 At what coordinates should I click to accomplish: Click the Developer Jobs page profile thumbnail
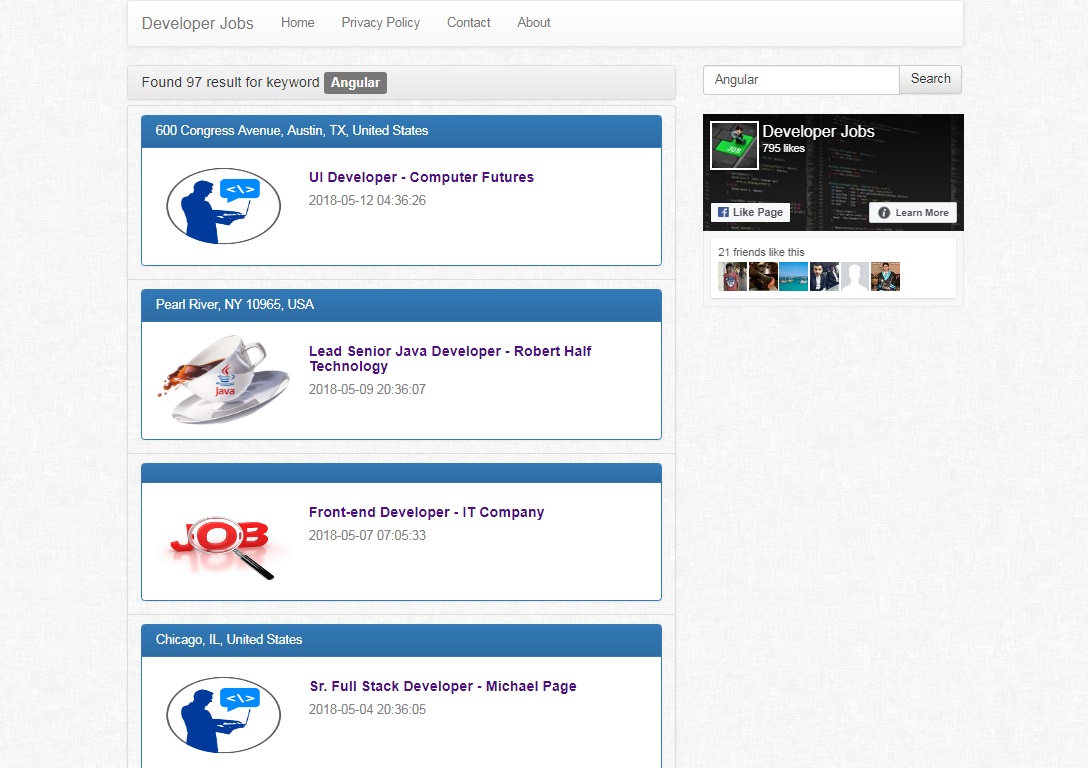coord(734,146)
